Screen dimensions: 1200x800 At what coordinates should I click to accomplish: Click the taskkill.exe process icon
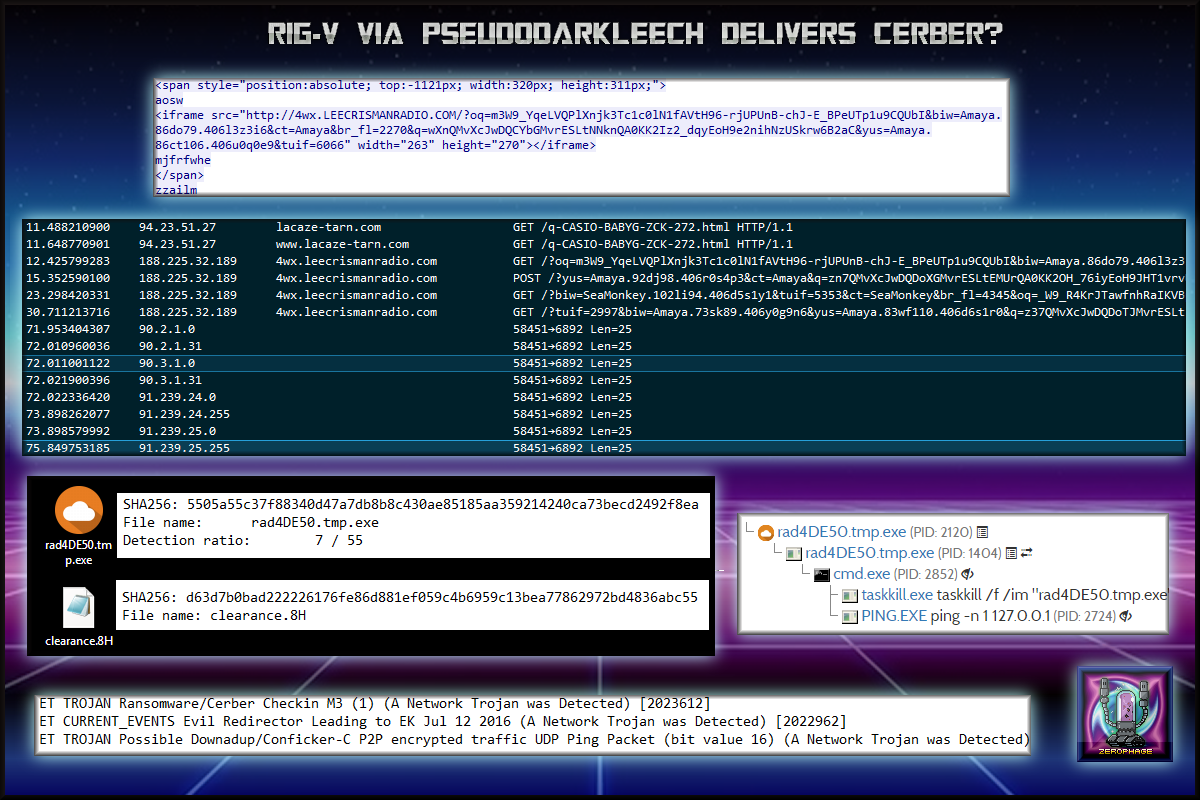[848, 596]
